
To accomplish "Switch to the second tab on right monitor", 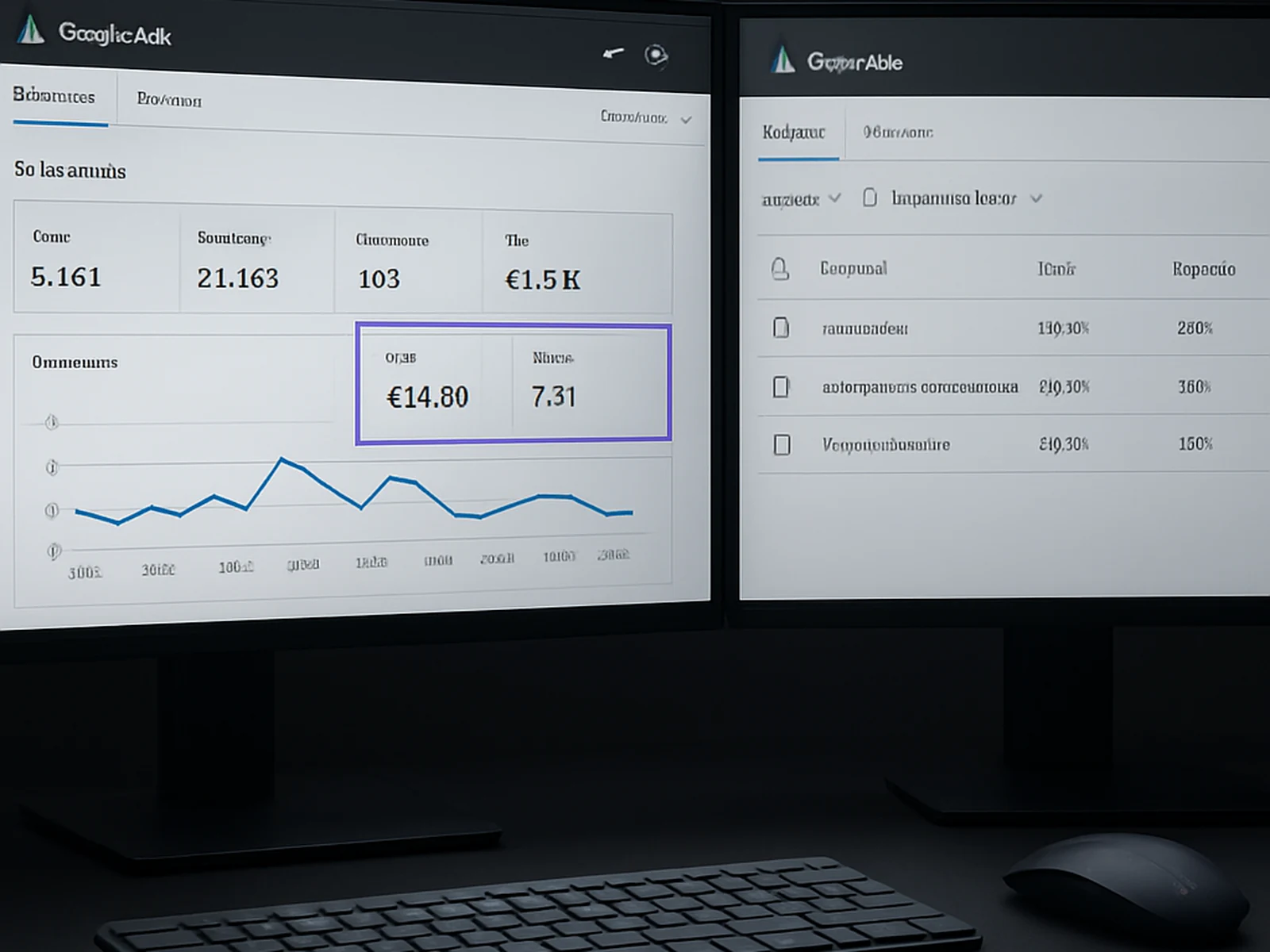I will coord(898,132).
